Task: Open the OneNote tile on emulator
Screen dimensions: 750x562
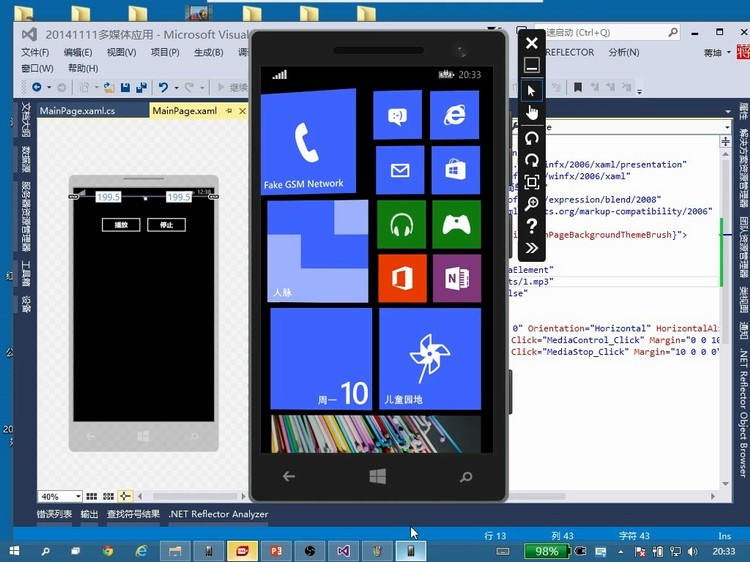Action: (x=457, y=278)
